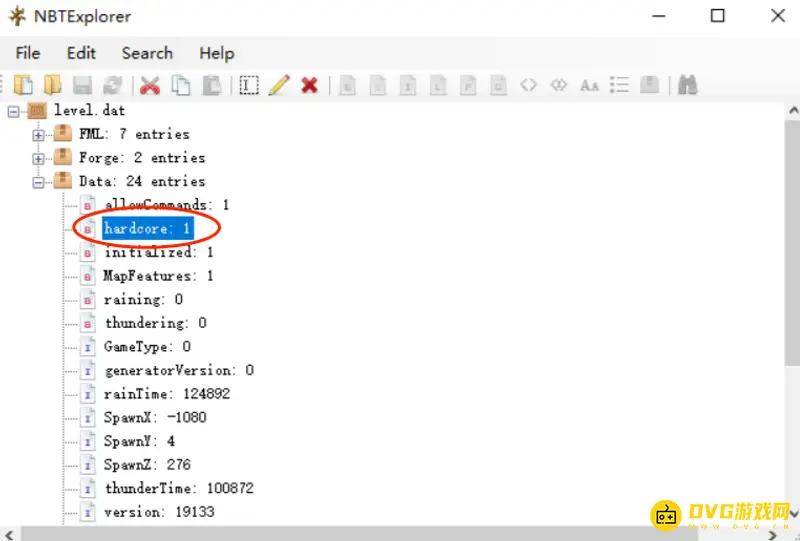Collapse the level.dat root node

click(14, 110)
